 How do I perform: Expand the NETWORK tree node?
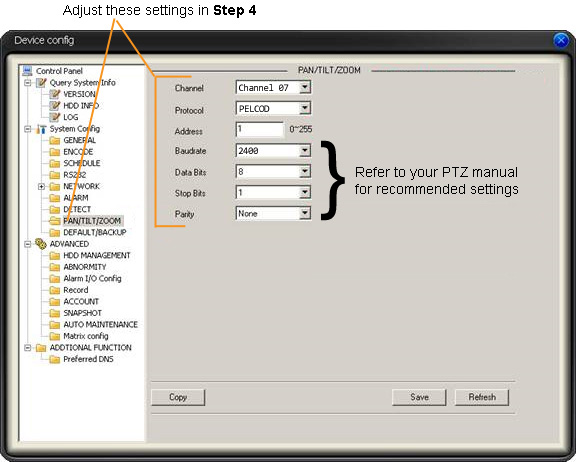[x=41, y=186]
